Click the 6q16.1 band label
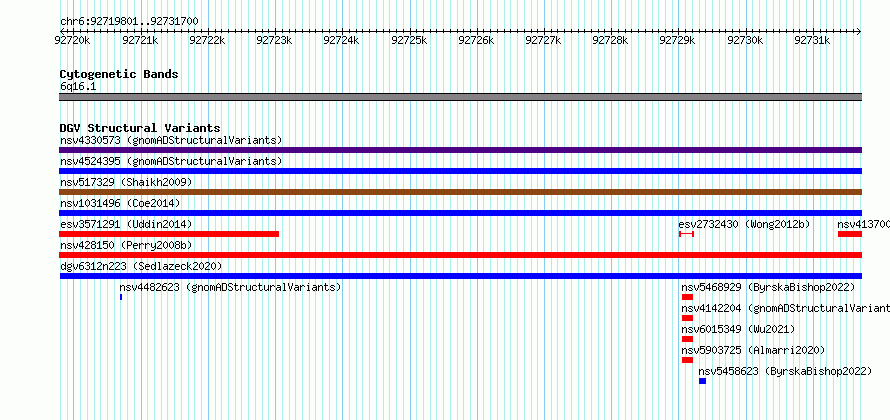The width and height of the screenshot is (890, 420). coord(78,86)
